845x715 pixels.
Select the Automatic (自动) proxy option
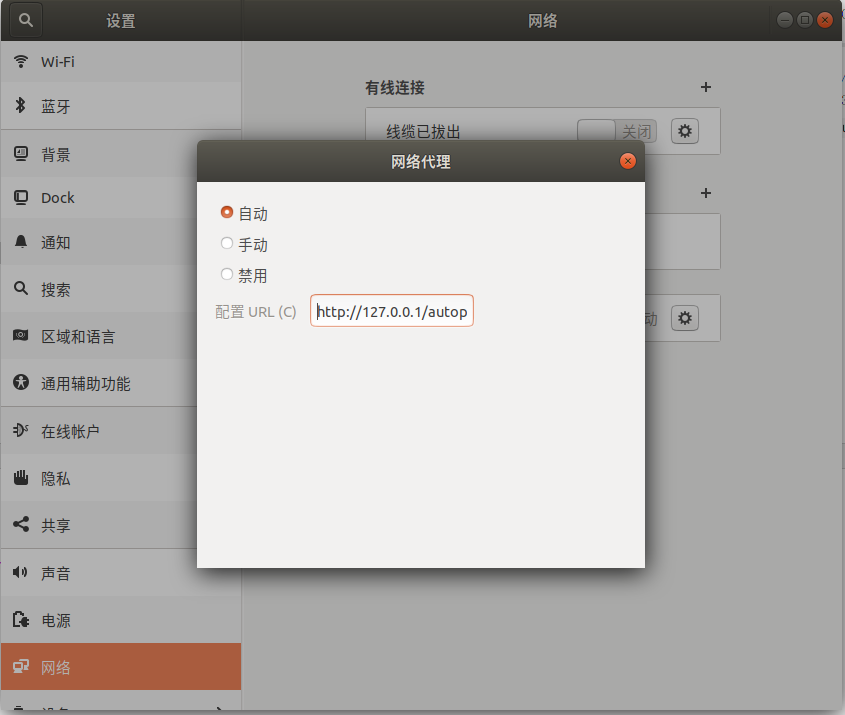pos(227,213)
